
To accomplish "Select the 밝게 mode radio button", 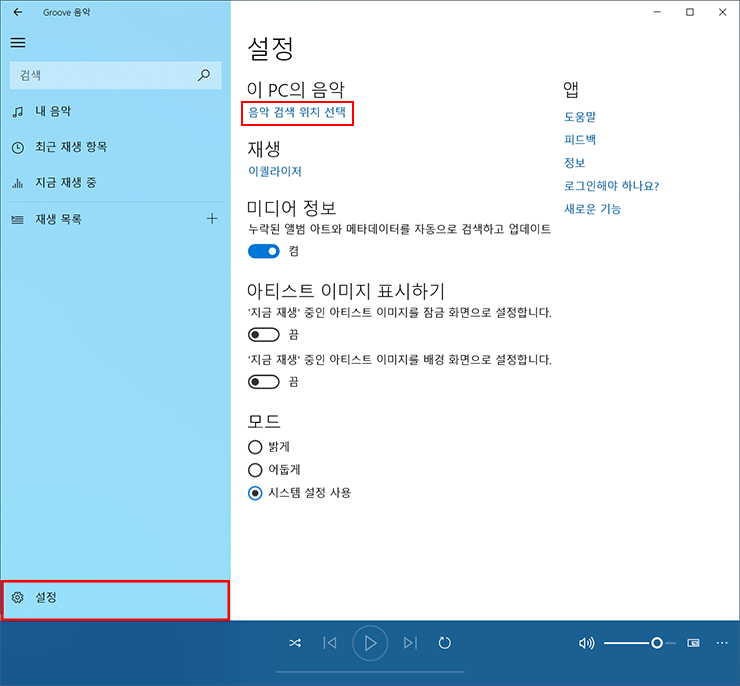I will tap(255, 447).
